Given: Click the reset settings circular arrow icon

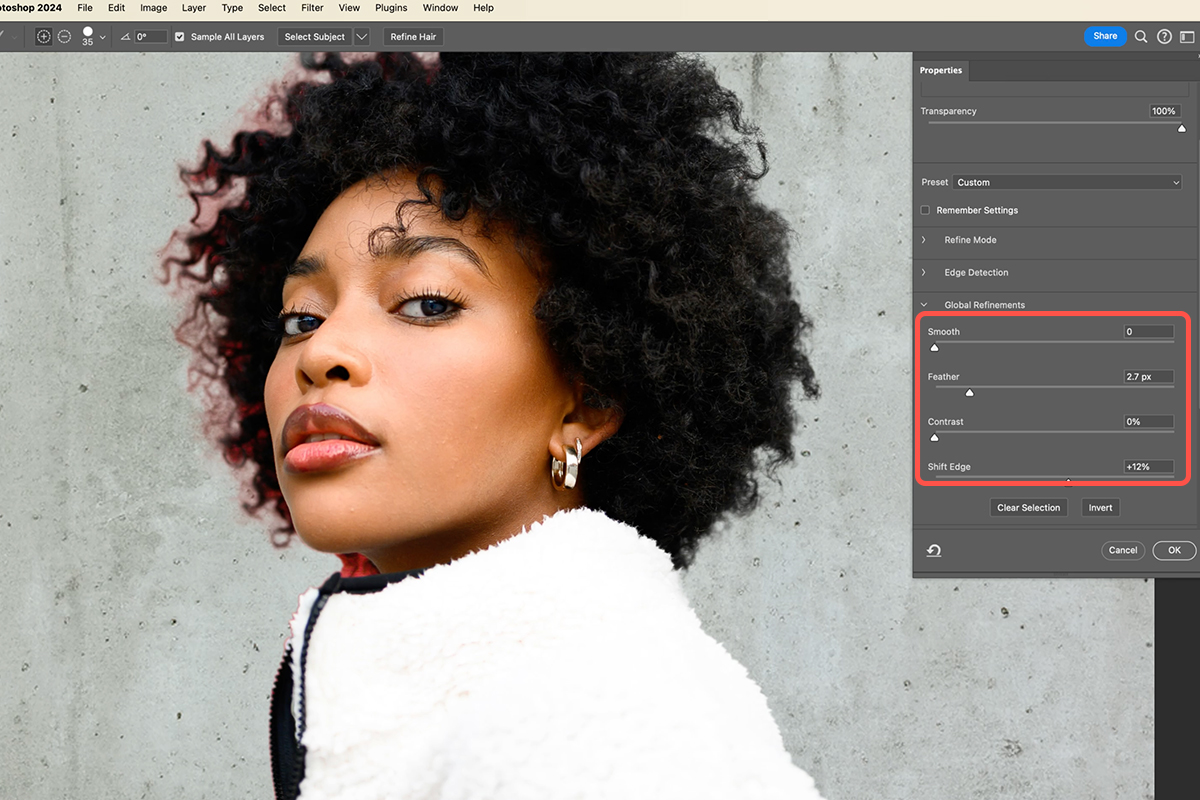Looking at the screenshot, I should point(933,549).
